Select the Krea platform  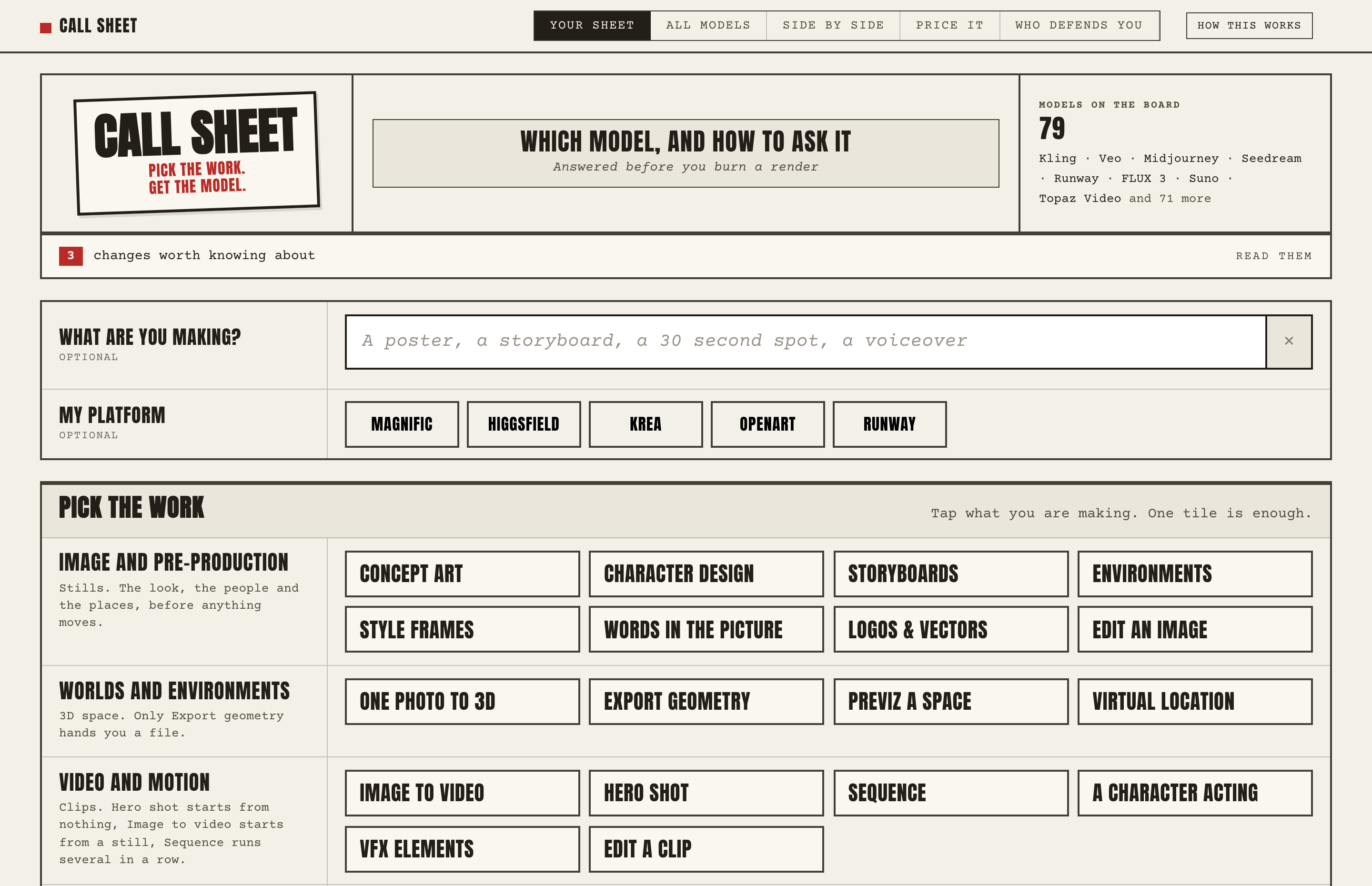646,424
